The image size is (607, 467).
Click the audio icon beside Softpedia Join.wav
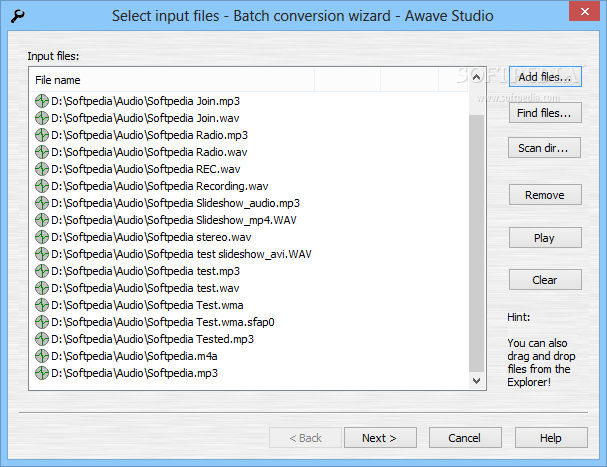41,118
